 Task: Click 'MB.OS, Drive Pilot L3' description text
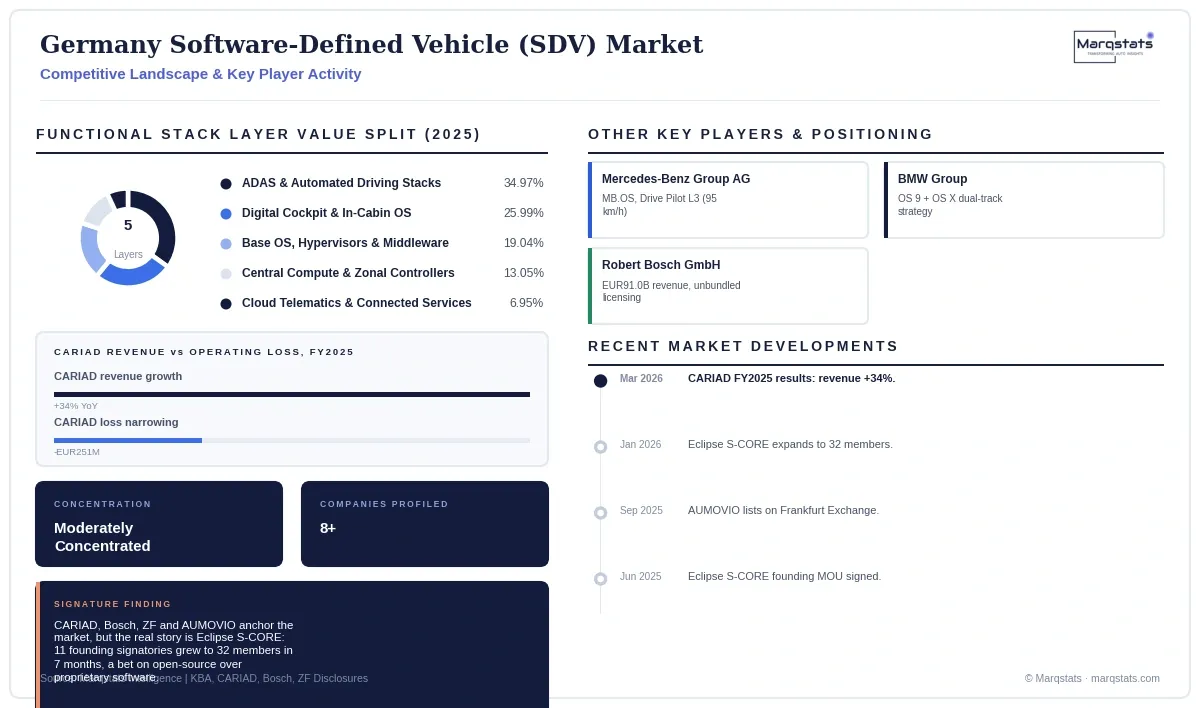coord(659,205)
